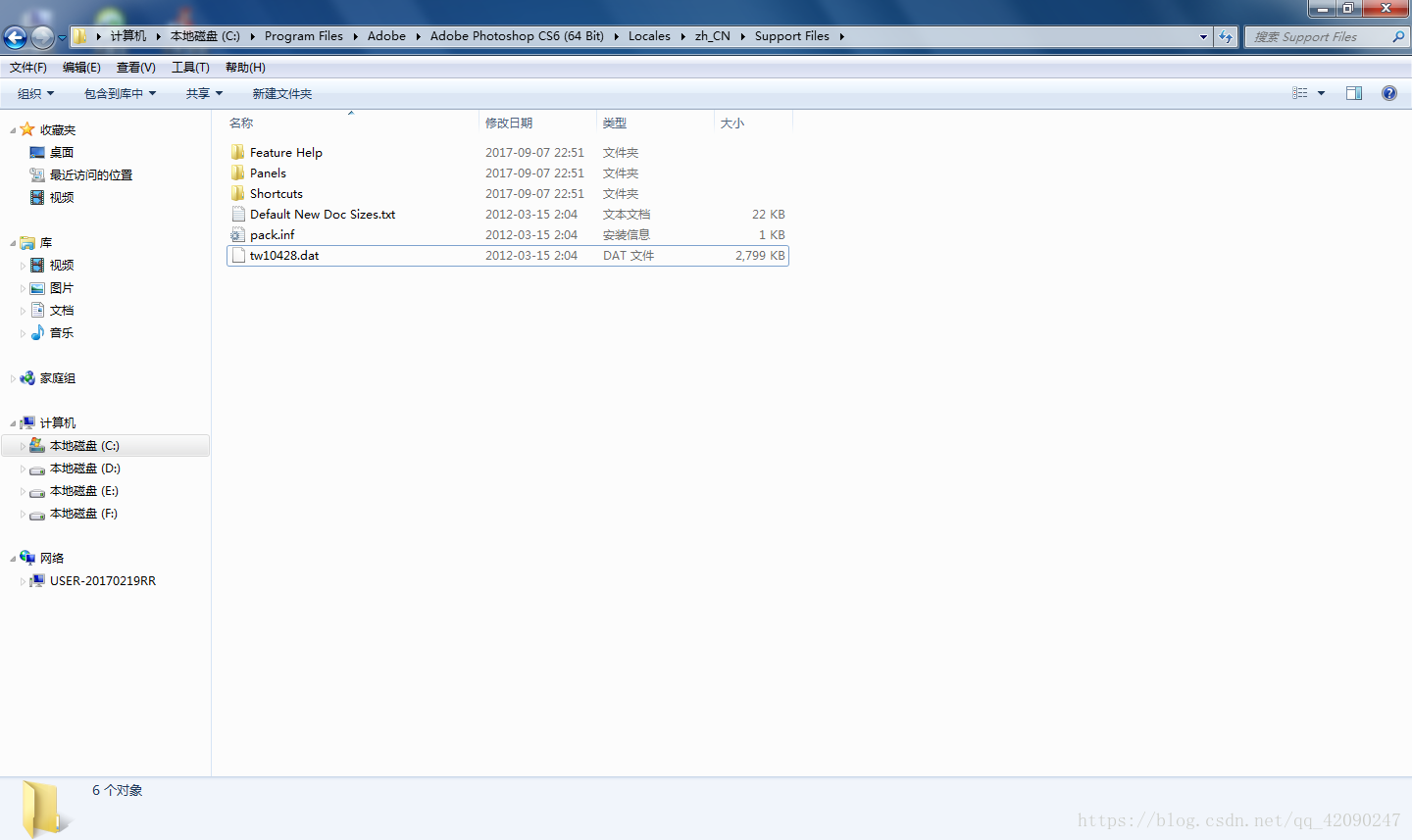The image size is (1412, 840).
Task: Select the tw10428.dat file icon
Action: (238, 255)
